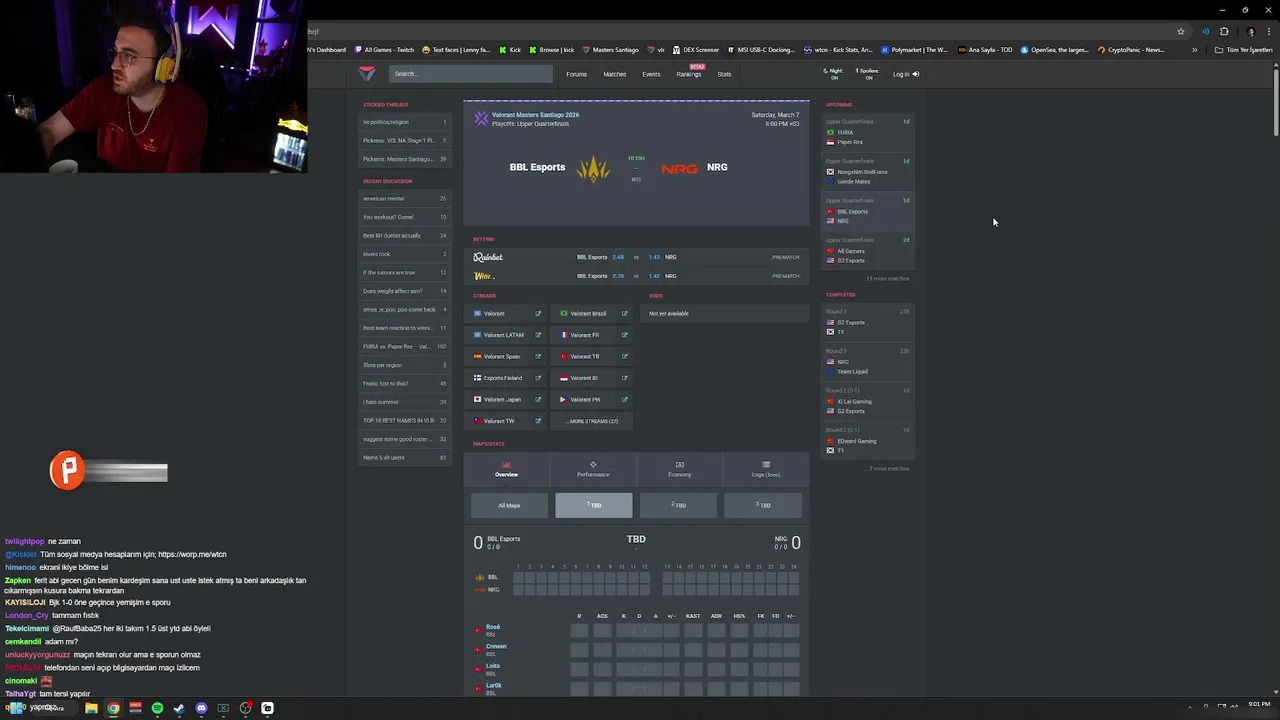Open the Polymarket bookmark
This screenshot has width=1280, height=720.
pyautogui.click(x=914, y=49)
